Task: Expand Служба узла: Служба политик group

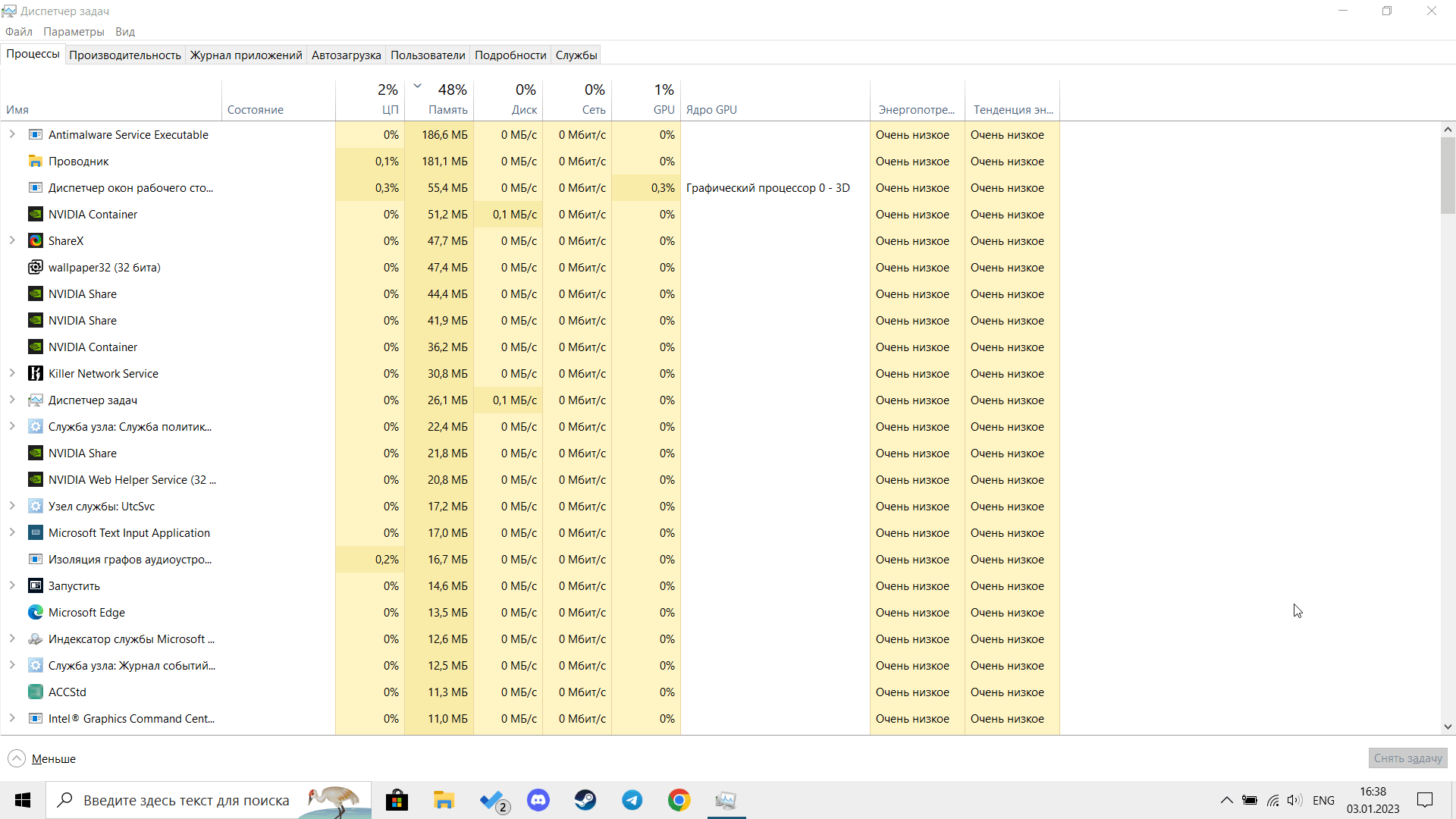Action: pos(12,426)
